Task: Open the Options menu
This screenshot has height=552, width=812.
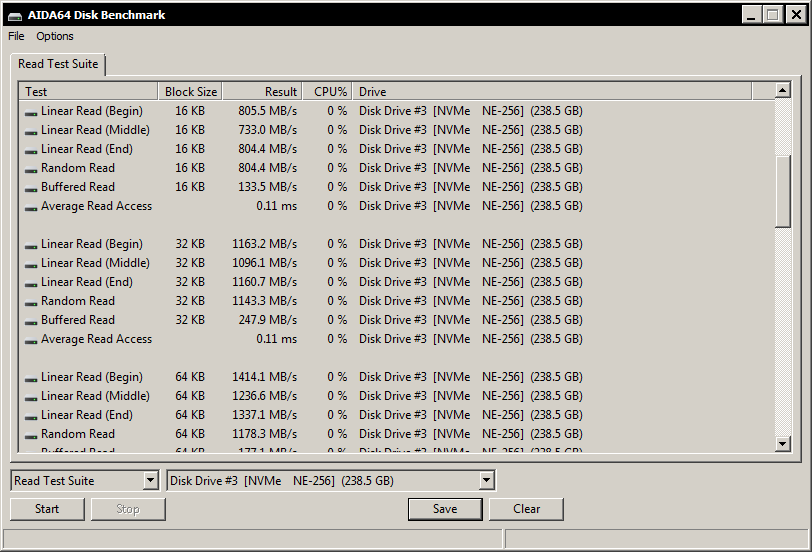Action: coord(55,36)
